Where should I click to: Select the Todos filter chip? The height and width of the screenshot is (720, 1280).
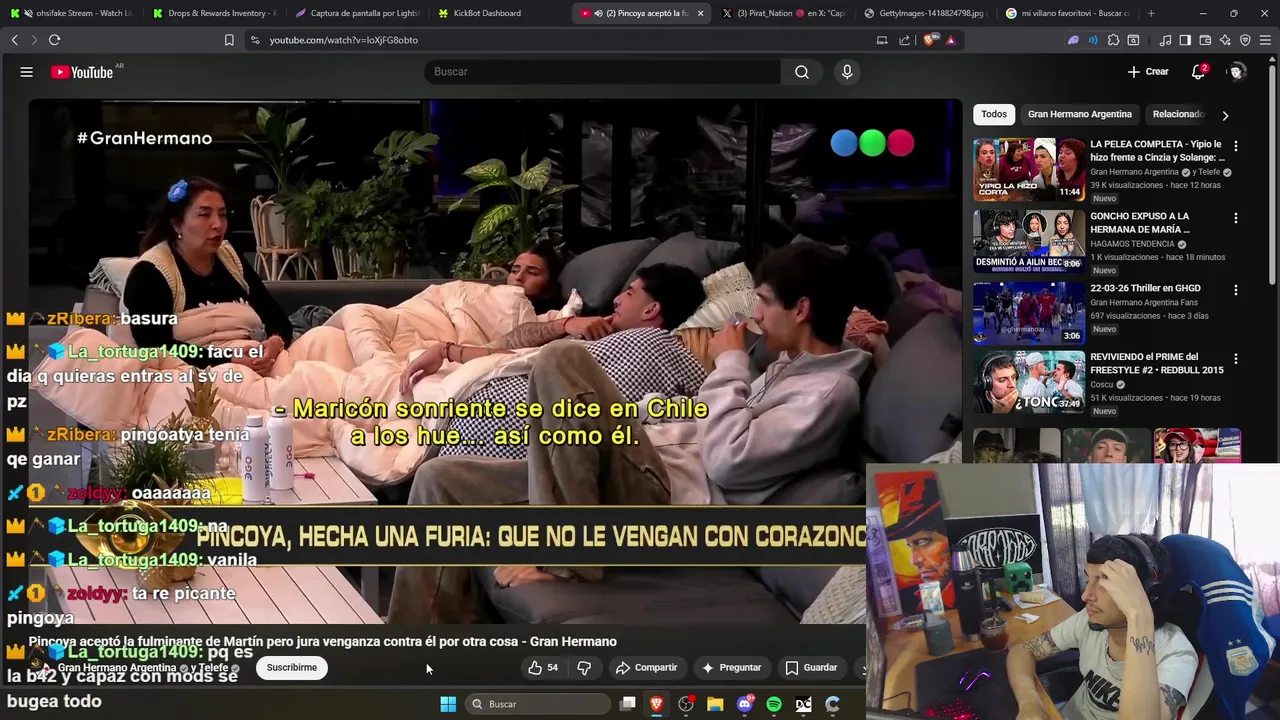pos(994,114)
